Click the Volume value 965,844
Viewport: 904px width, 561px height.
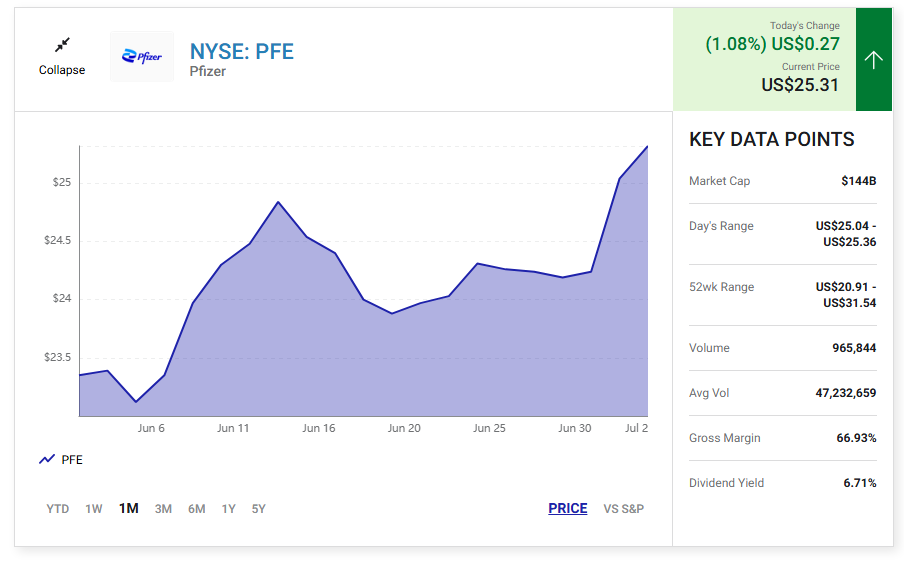coord(854,348)
